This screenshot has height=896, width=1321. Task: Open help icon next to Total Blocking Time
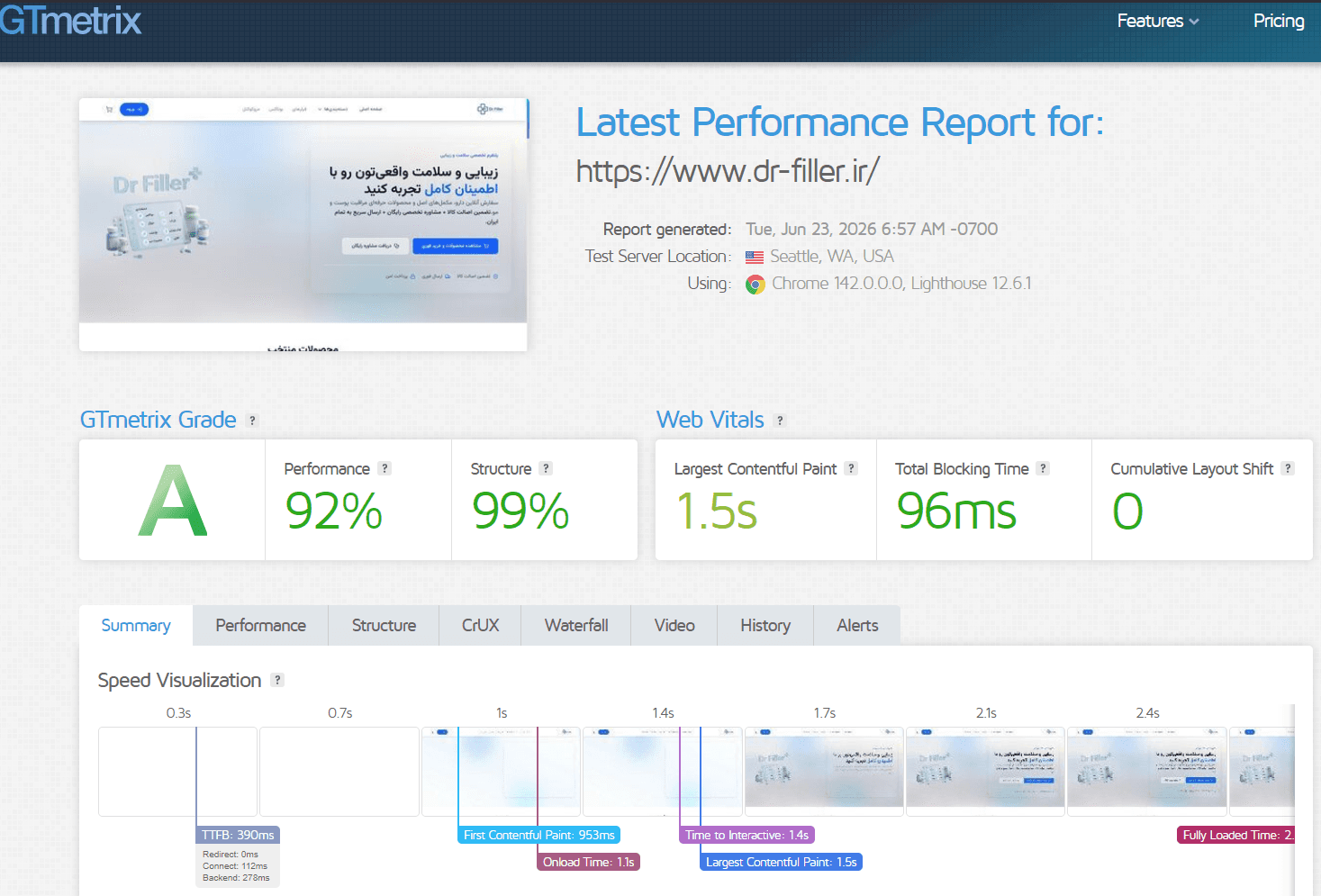[x=1043, y=468]
